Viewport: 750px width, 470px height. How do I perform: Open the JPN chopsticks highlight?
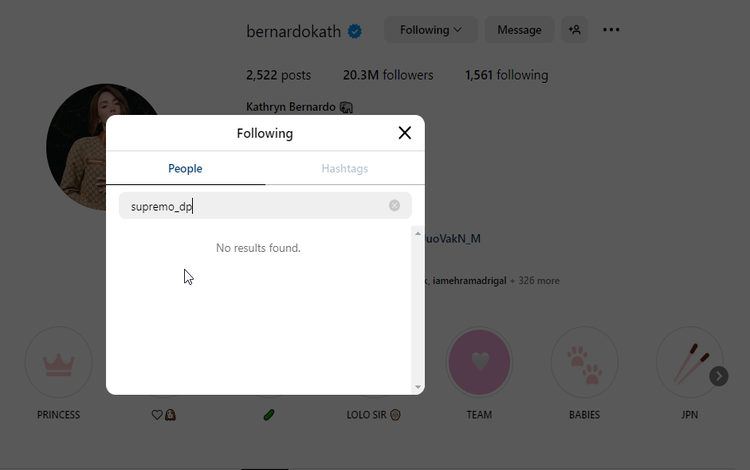pos(688,361)
